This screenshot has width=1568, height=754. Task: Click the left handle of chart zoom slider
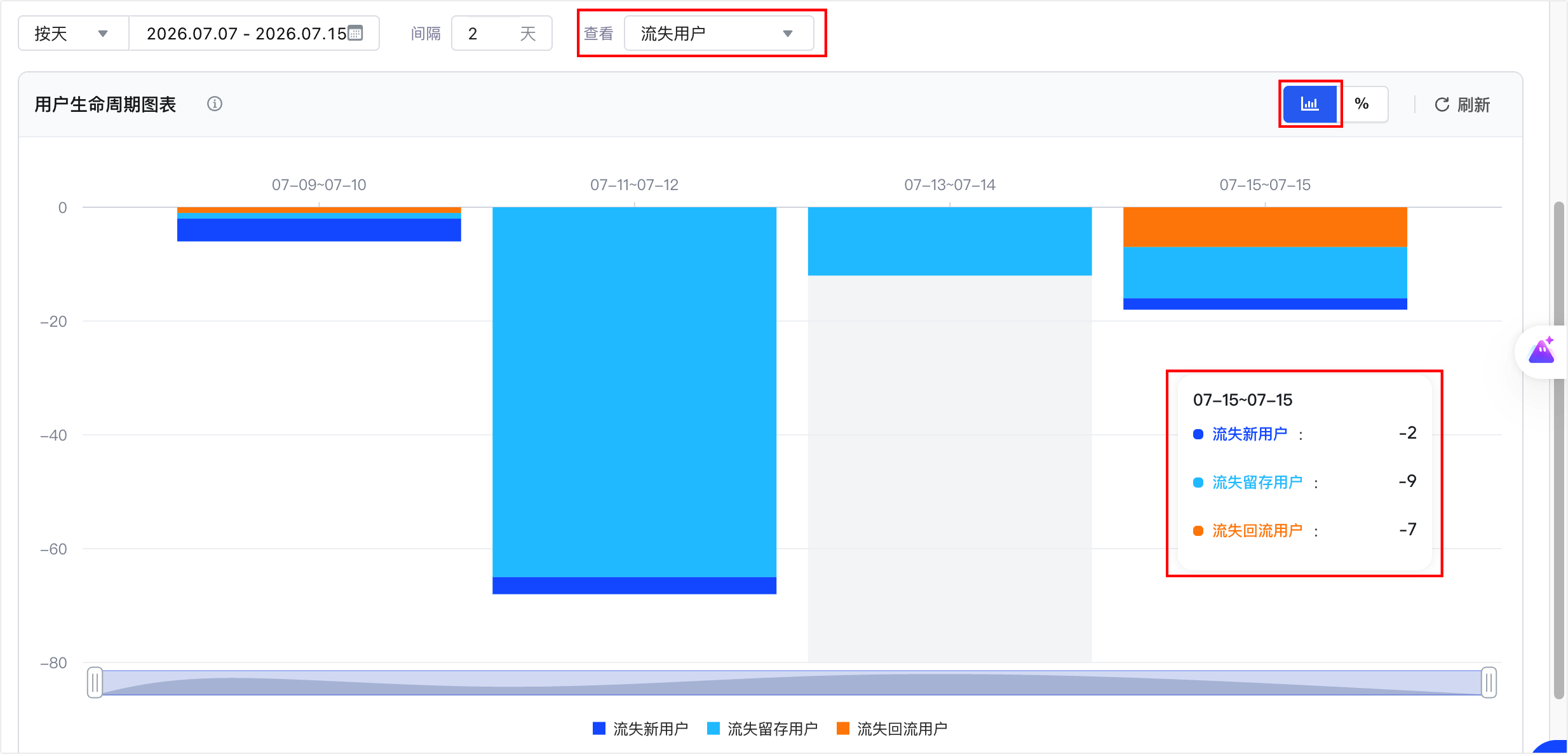95,683
